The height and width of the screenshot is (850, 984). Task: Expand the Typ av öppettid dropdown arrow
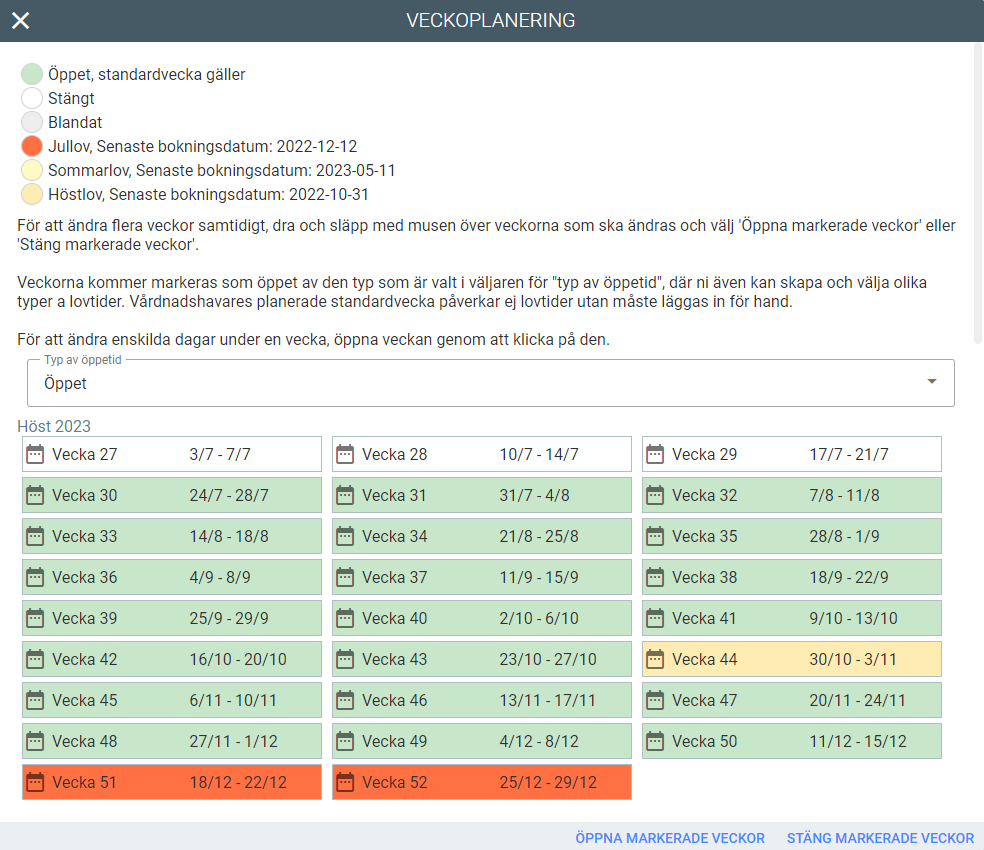932,382
